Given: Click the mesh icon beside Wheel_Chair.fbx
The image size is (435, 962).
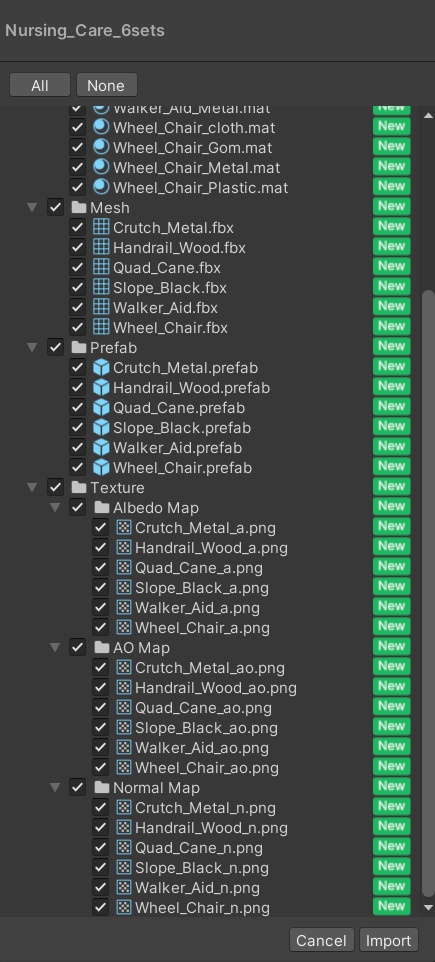Looking at the screenshot, I should [x=101, y=327].
